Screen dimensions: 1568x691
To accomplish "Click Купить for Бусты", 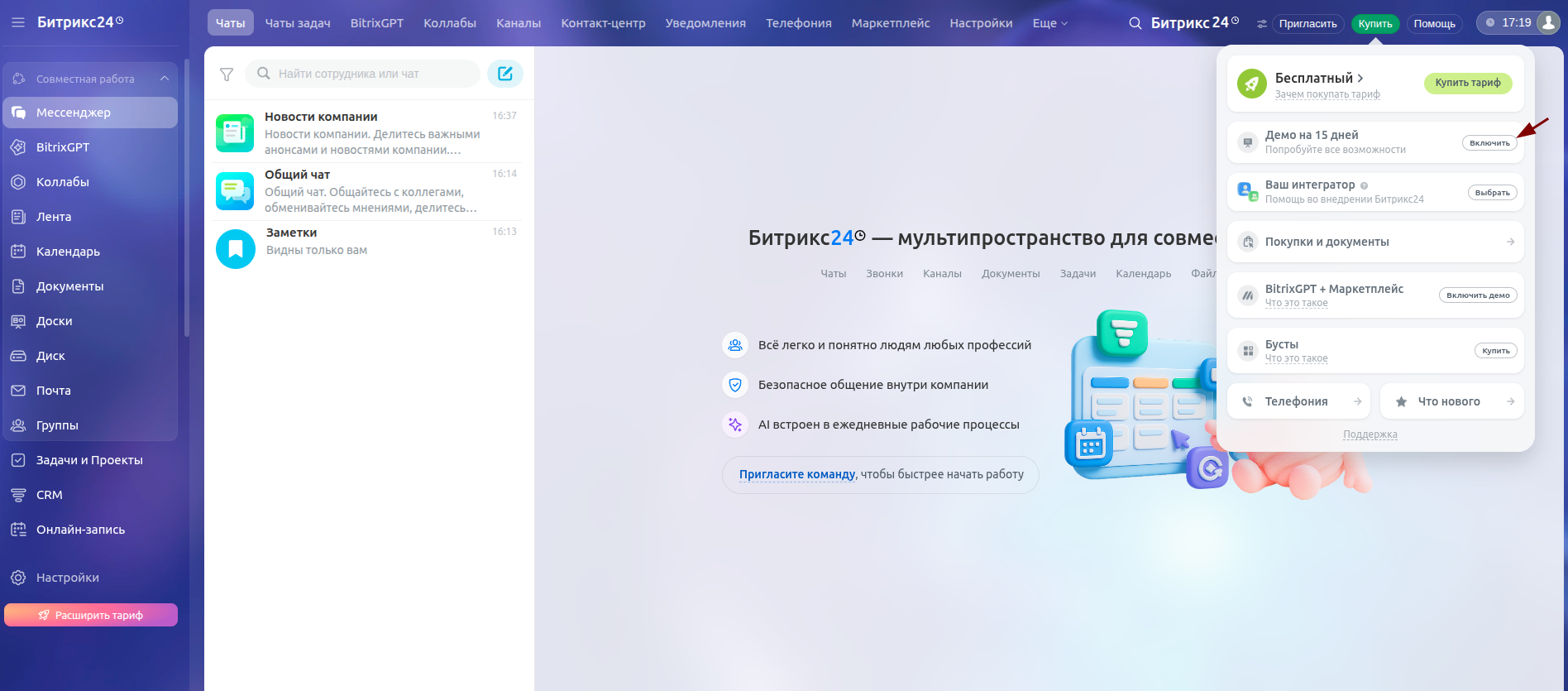I will coord(1496,351).
